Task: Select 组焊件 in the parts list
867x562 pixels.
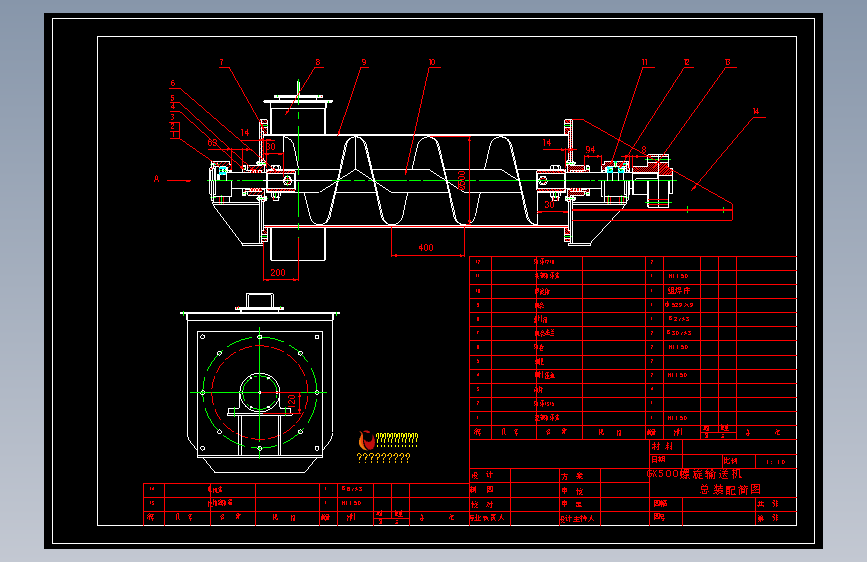Action: point(679,290)
